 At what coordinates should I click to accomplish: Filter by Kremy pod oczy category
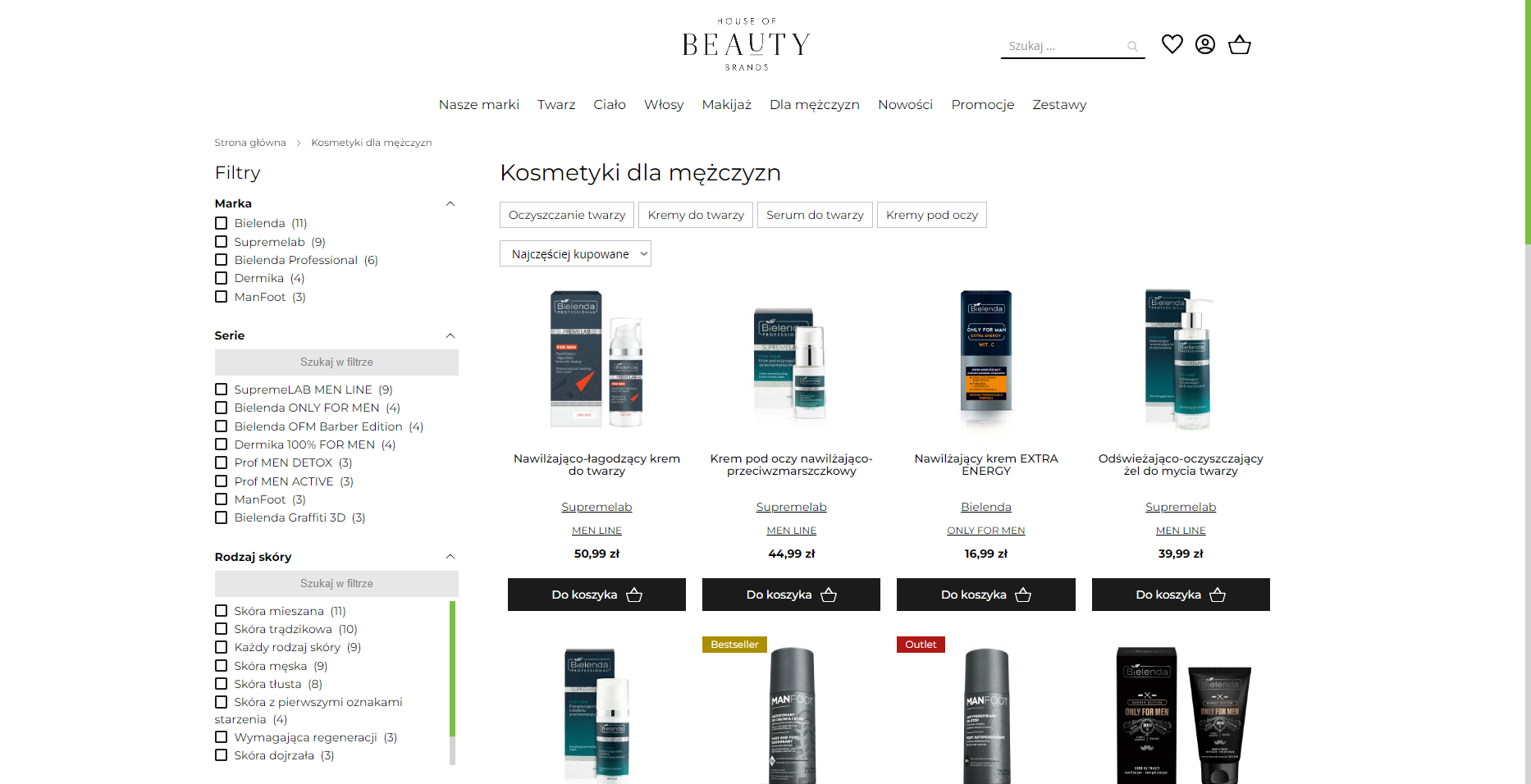tap(932, 215)
